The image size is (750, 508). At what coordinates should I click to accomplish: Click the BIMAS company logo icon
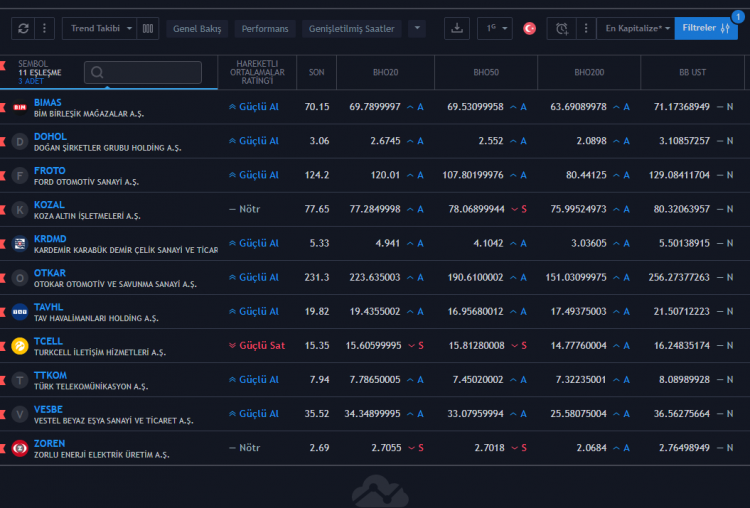[x=20, y=107]
